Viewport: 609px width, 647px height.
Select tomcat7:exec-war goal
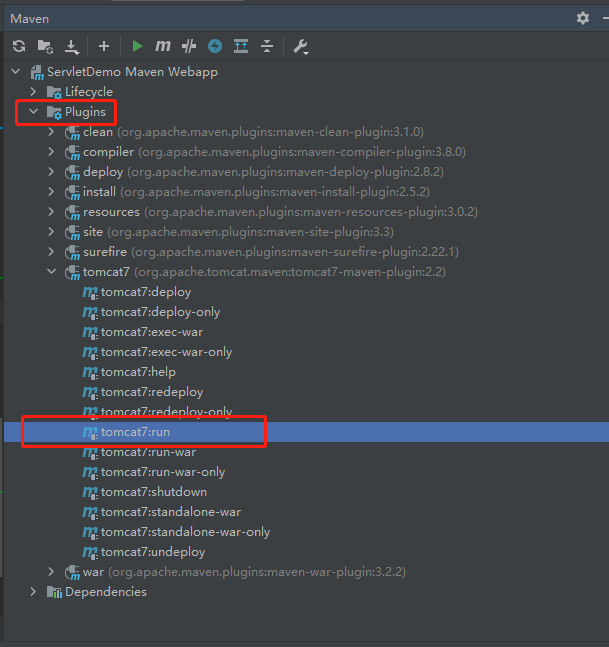152,332
